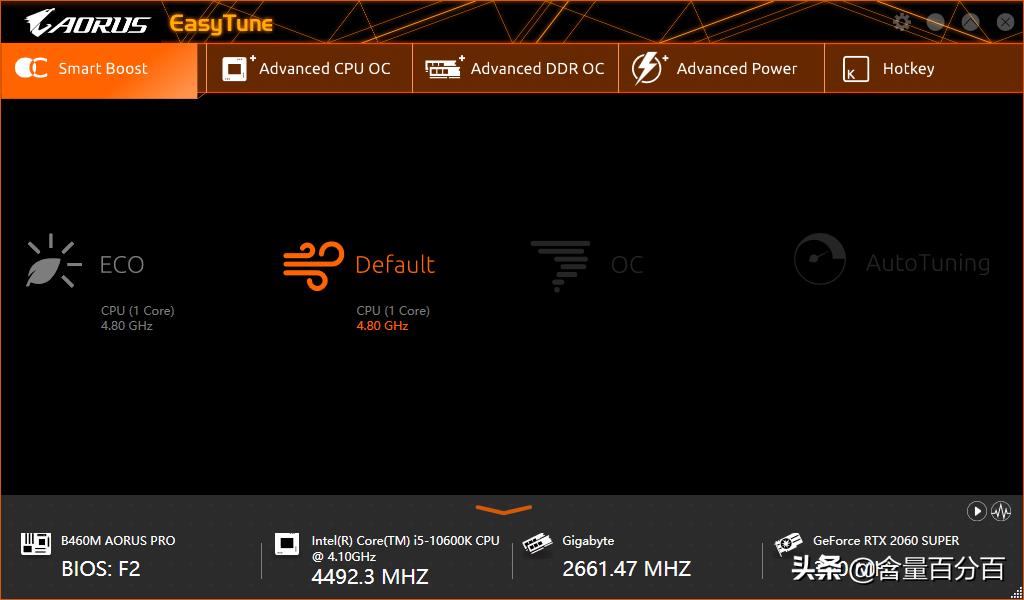Click the ECO mode label
Image resolution: width=1024 pixels, height=600 pixels.
point(121,264)
